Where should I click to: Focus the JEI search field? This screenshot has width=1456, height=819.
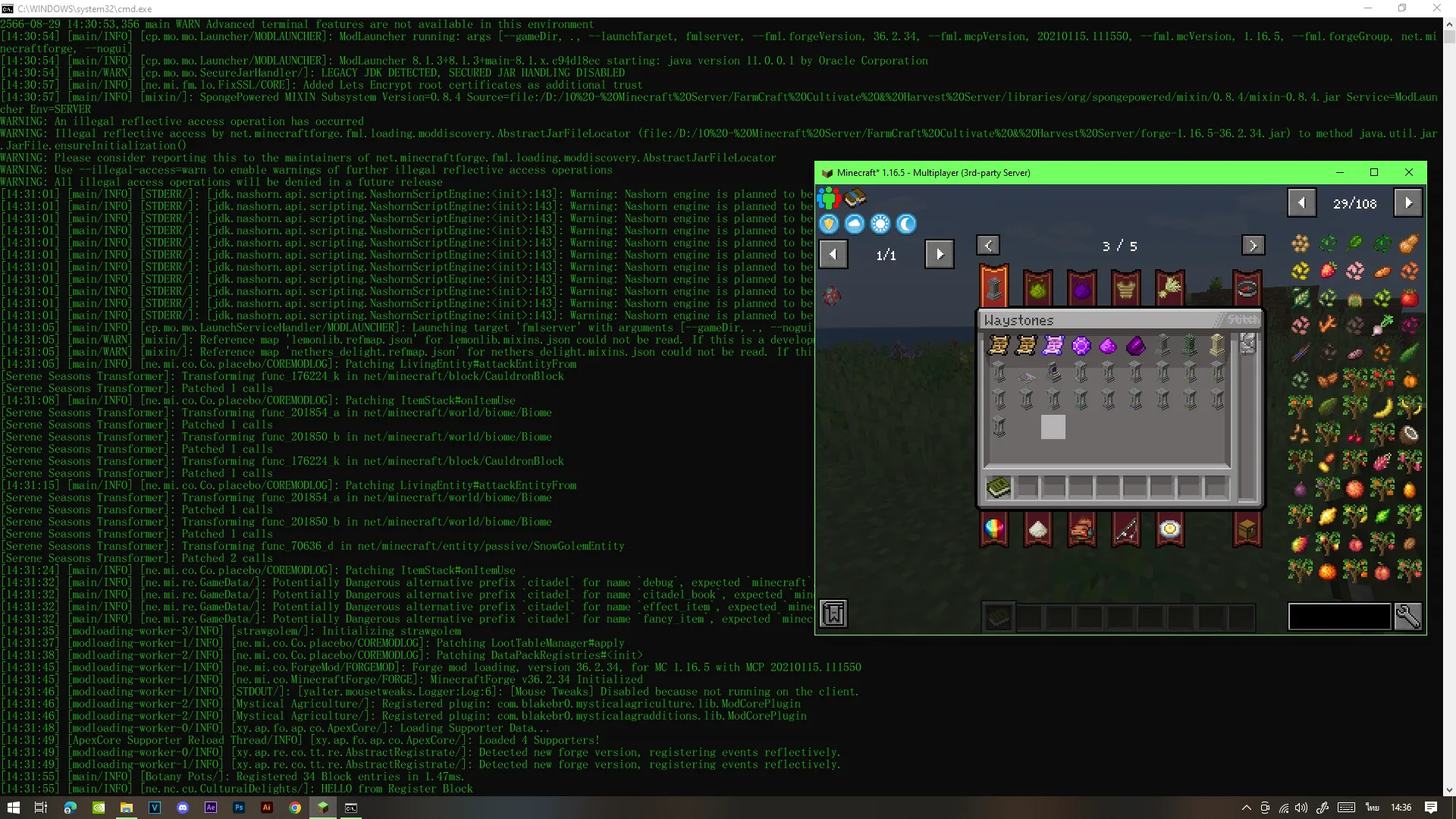click(x=1340, y=617)
